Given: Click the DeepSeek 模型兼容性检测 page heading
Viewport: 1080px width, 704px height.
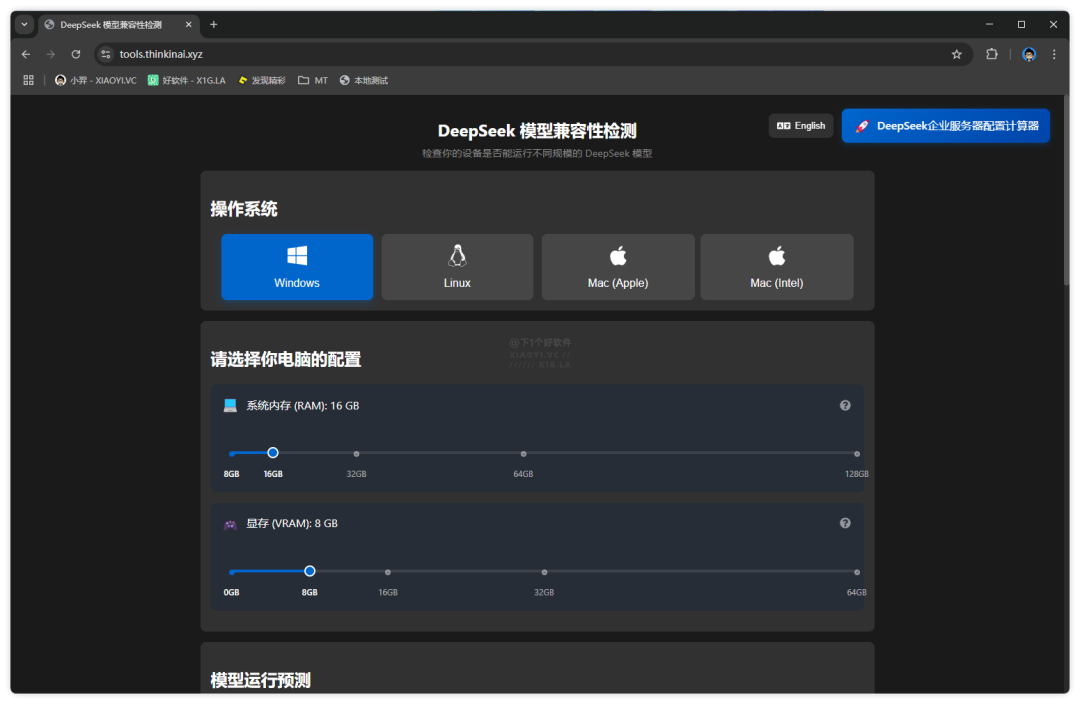Looking at the screenshot, I should tap(537, 131).
